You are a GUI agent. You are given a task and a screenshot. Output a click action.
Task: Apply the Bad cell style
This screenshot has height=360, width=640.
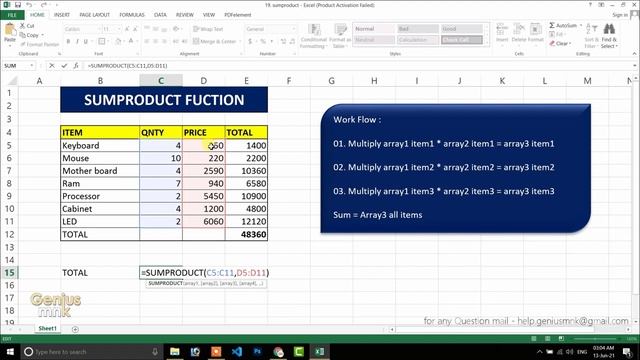[418, 29]
